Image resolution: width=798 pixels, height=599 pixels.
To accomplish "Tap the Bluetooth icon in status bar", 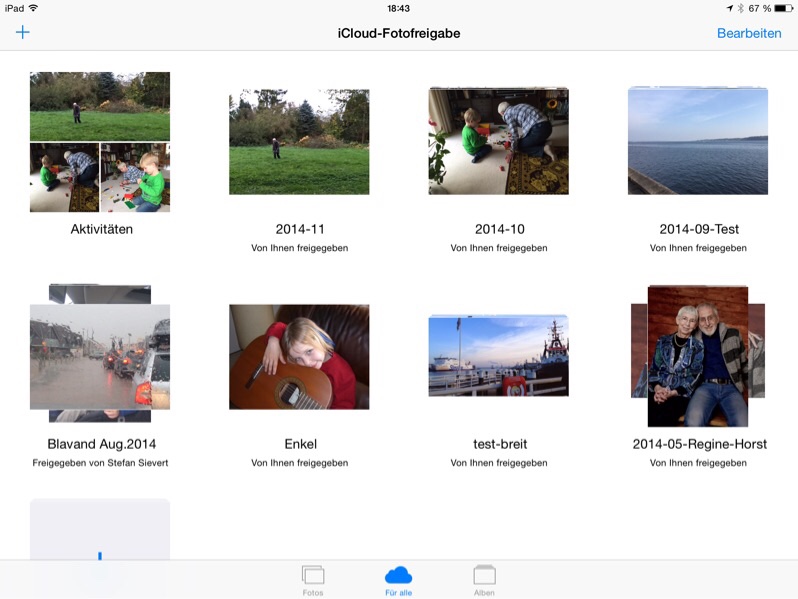I will coord(739,8).
